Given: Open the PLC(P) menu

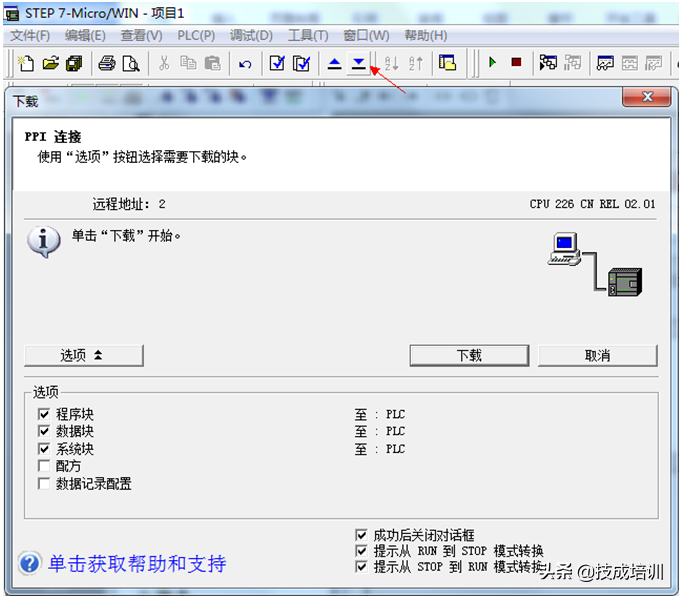Looking at the screenshot, I should tap(196, 36).
